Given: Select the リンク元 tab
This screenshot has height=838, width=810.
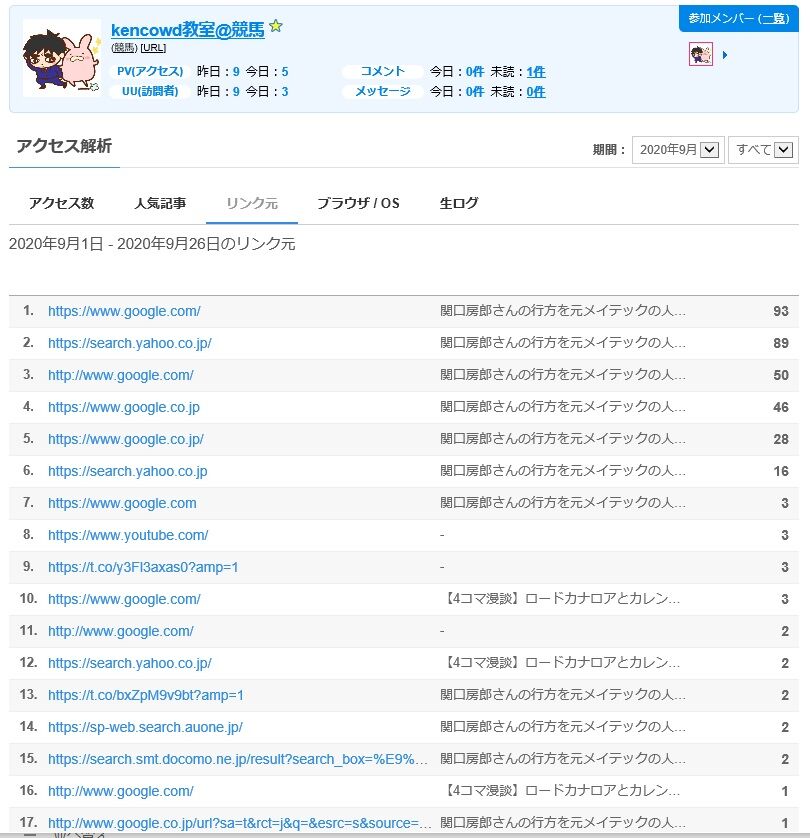Looking at the screenshot, I should [252, 203].
